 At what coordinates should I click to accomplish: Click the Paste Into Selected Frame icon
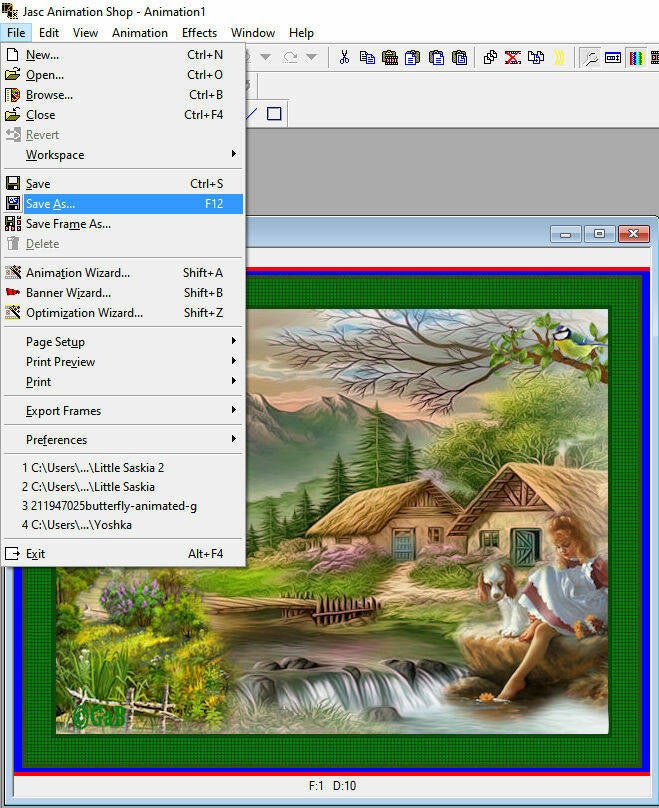click(x=459, y=57)
